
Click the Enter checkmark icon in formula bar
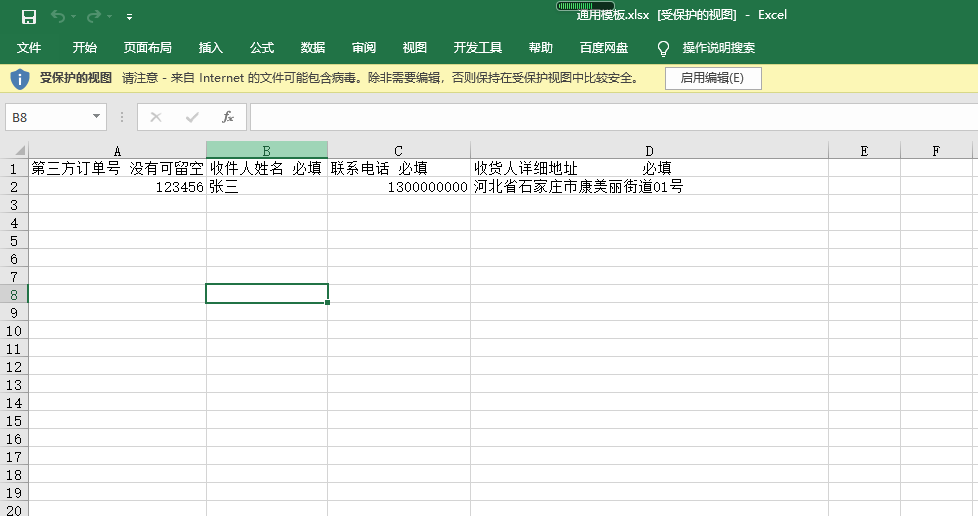(x=192, y=117)
